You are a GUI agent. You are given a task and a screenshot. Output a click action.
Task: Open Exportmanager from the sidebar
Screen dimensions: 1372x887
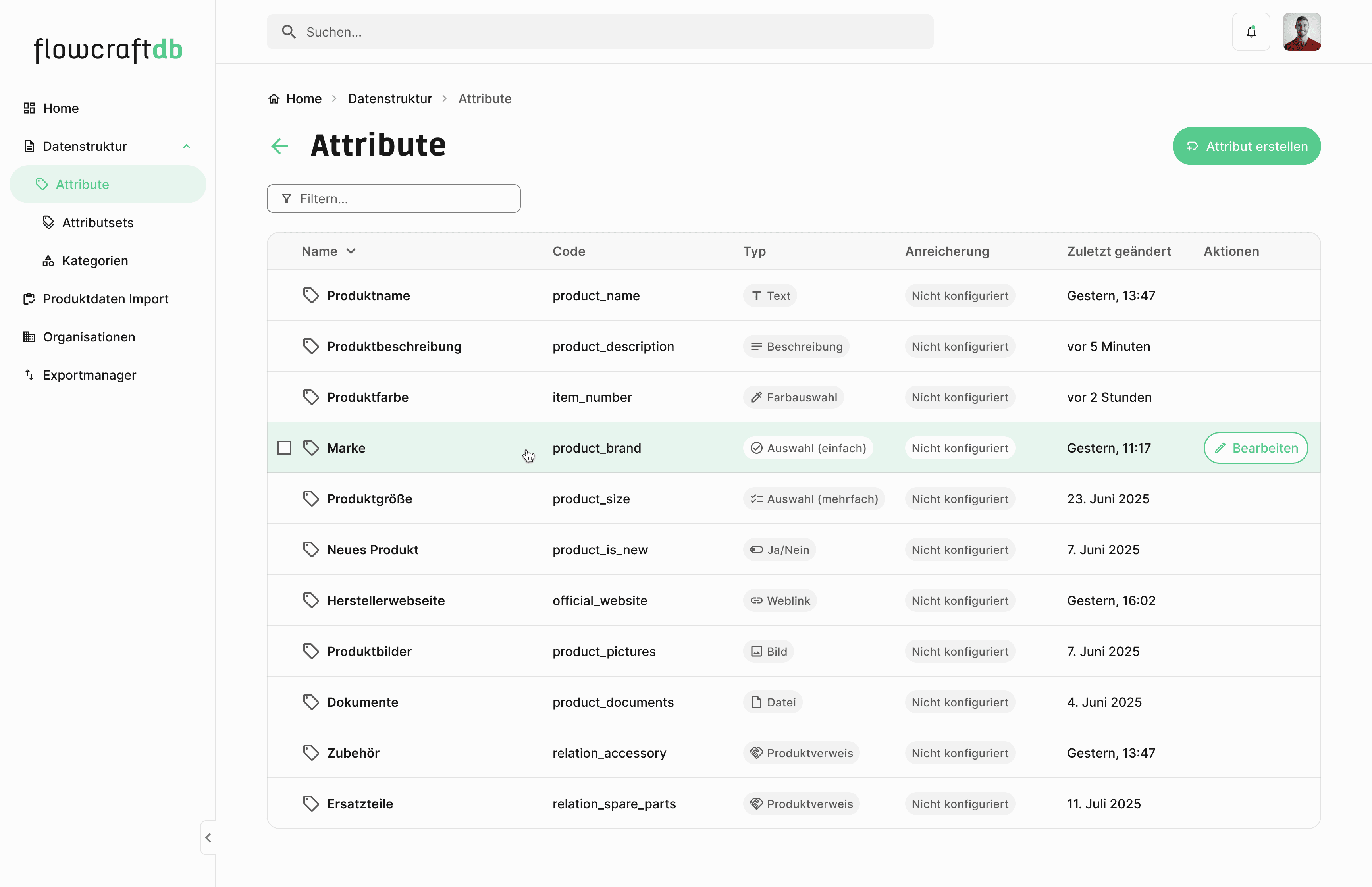[89, 375]
